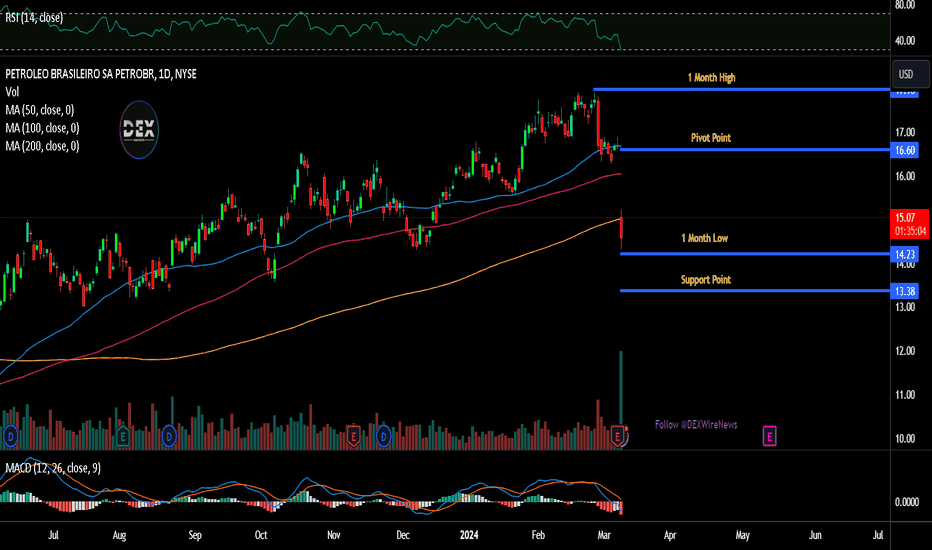The height and width of the screenshot is (550, 932).
Task: Open the red earnings marker near Nov
Action: [353, 437]
